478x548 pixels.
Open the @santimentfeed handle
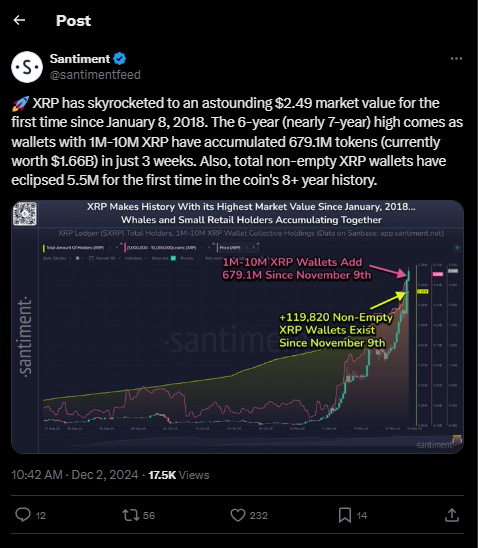coord(95,75)
